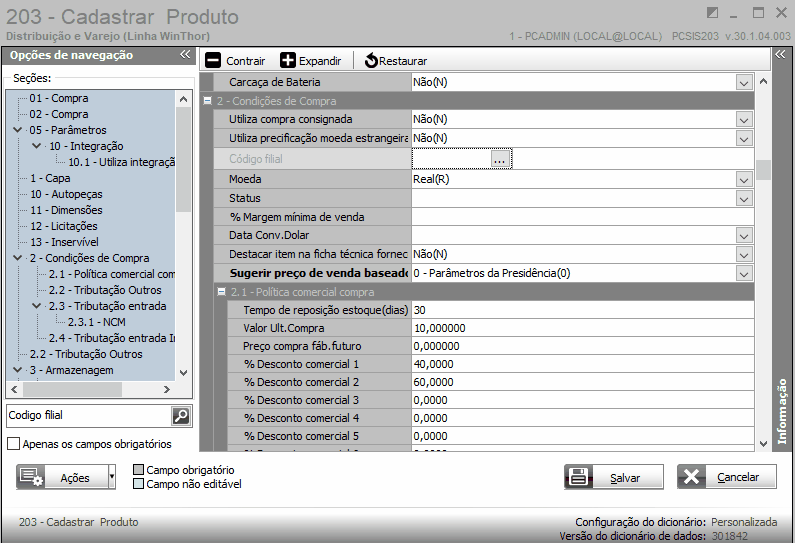
Task: Select 12 - Licitações in sections tree
Action: [63, 226]
